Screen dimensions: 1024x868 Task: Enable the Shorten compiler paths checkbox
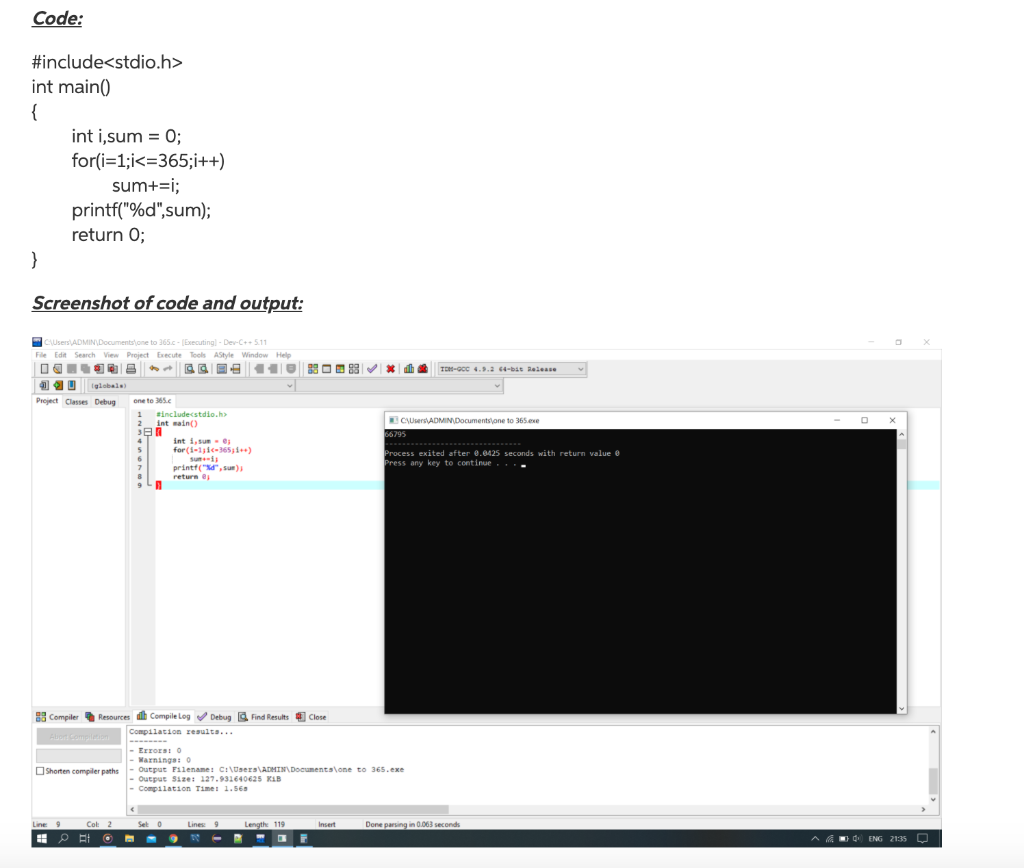[x=38, y=771]
